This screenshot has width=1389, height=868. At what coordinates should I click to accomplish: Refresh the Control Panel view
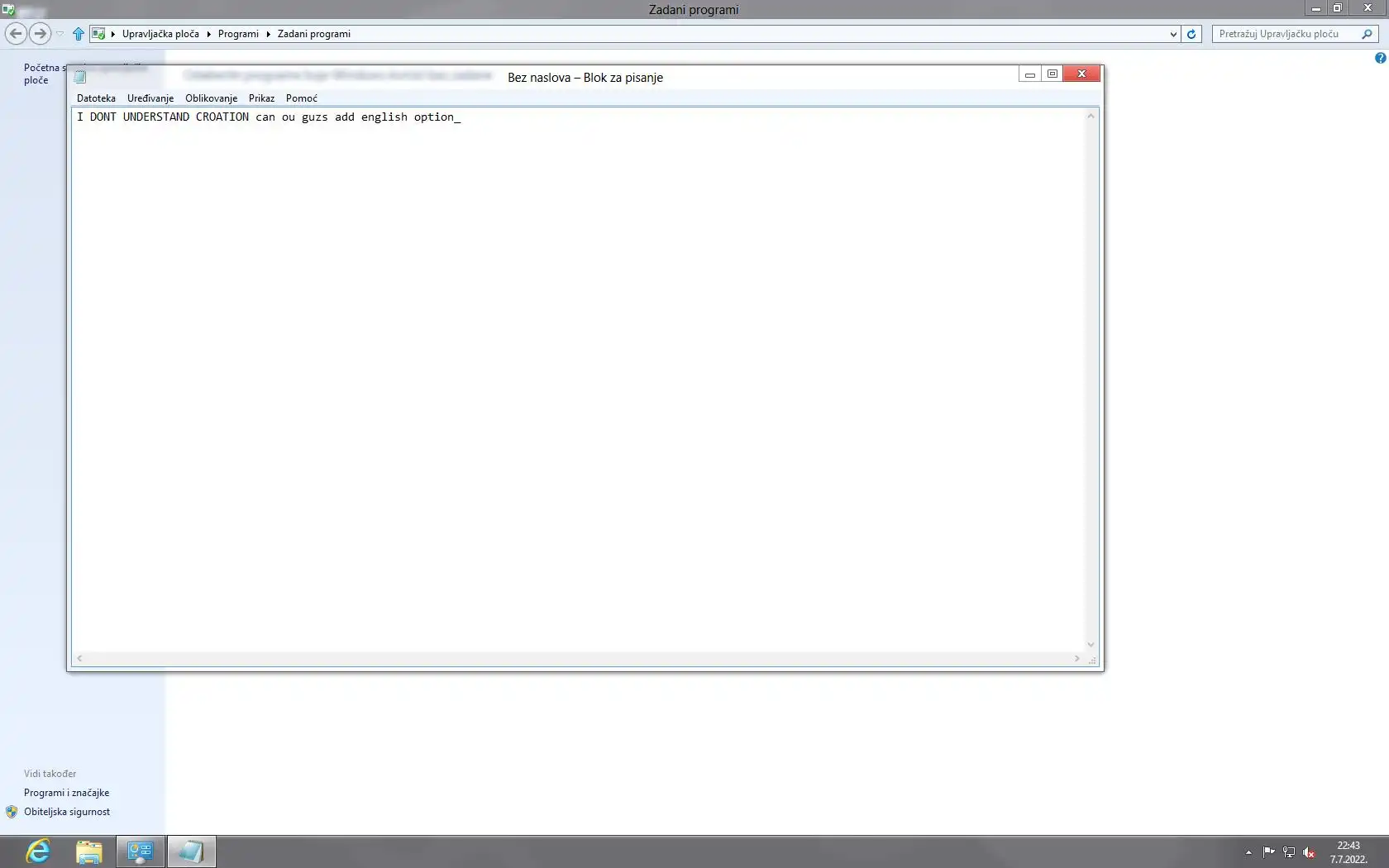coord(1191,34)
